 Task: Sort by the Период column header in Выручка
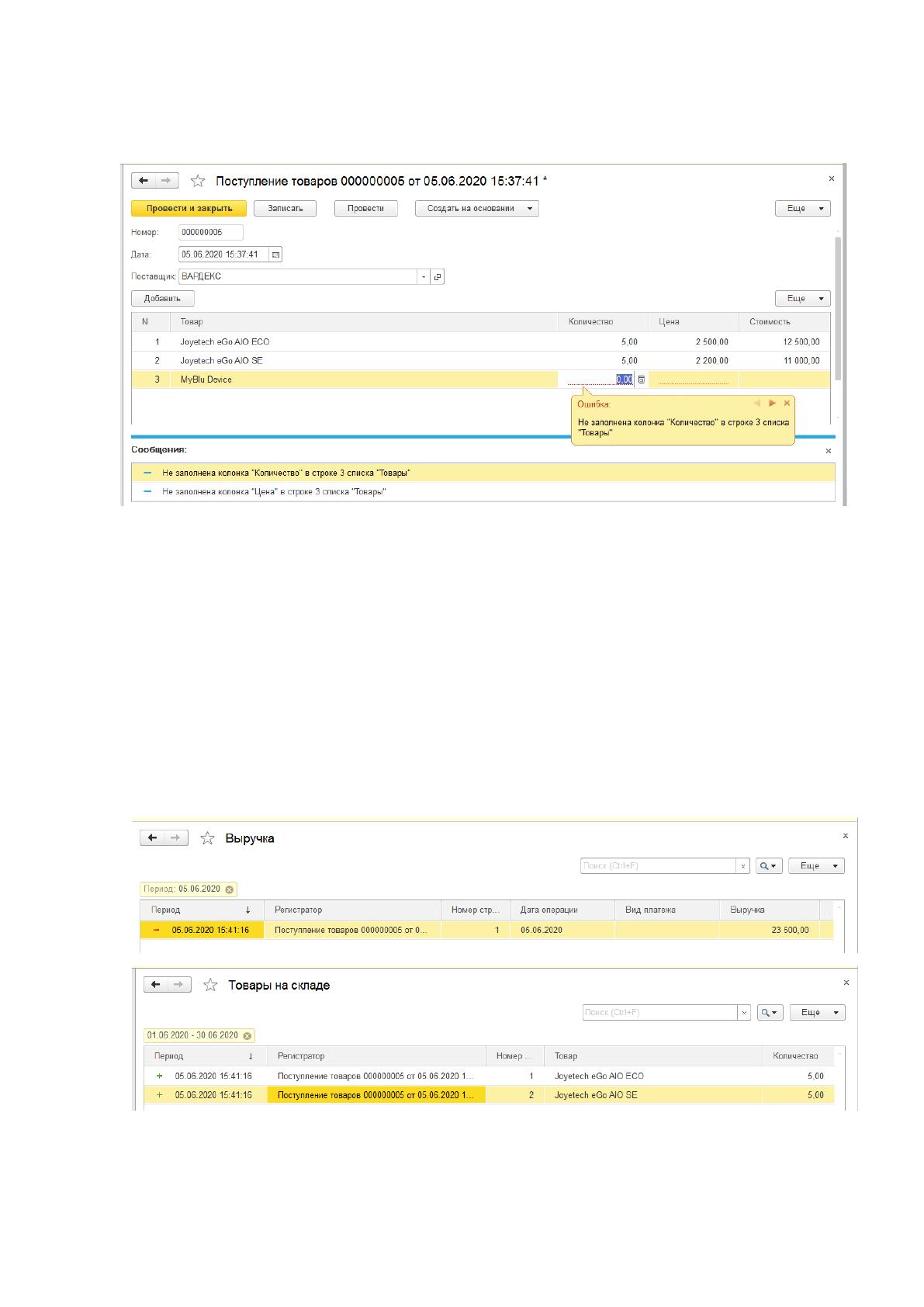(x=202, y=910)
